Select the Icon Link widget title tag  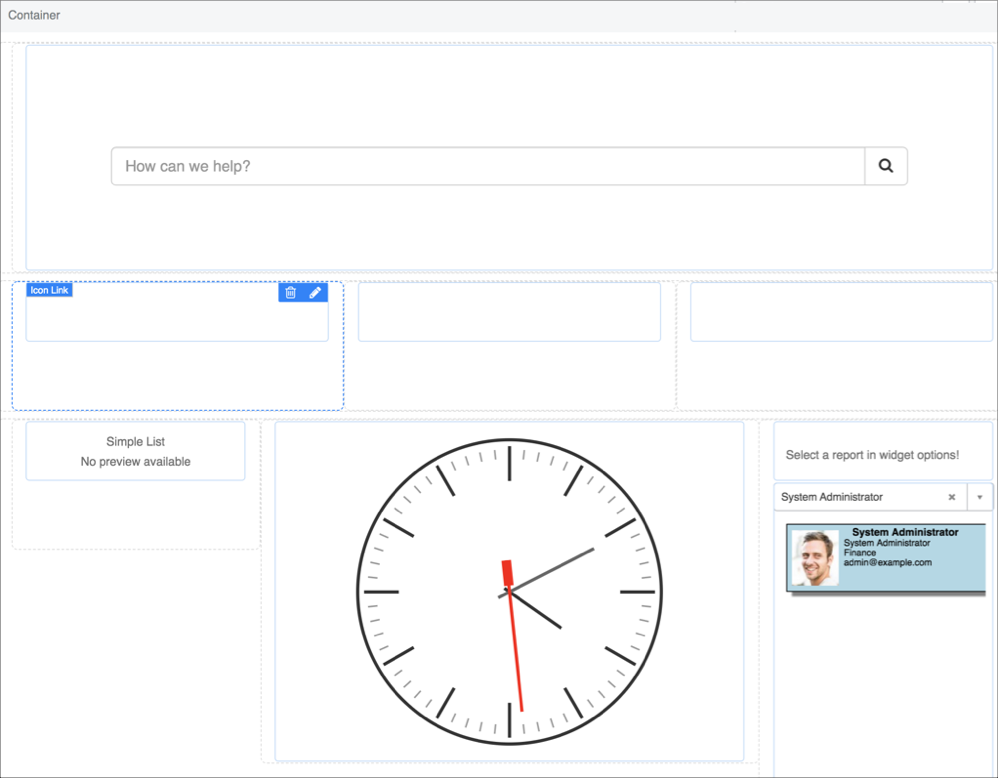pyautogui.click(x=49, y=290)
